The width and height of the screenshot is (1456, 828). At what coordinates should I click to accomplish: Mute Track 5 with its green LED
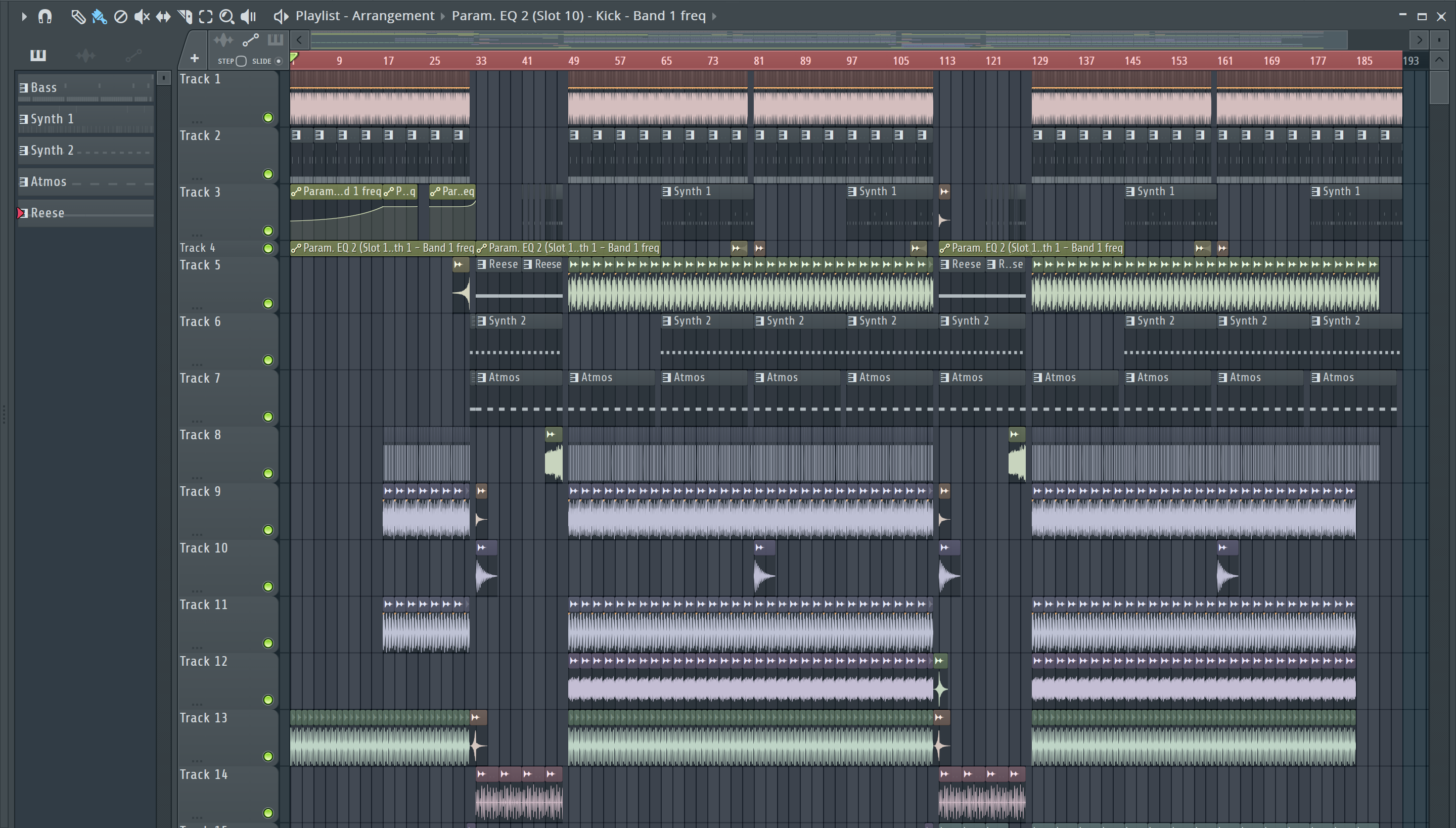pos(268,304)
